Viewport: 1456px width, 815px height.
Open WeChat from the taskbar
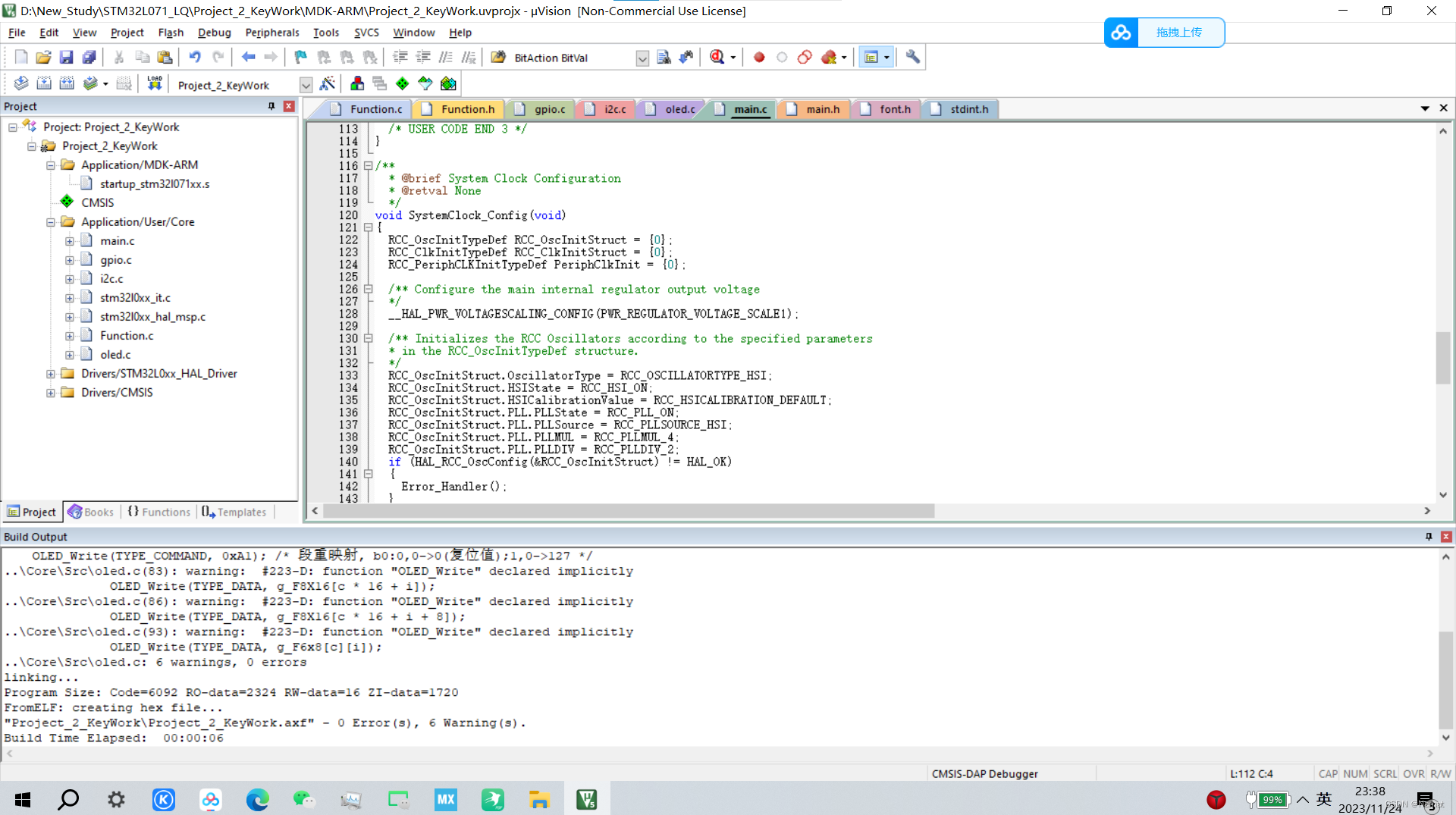pyautogui.click(x=304, y=799)
